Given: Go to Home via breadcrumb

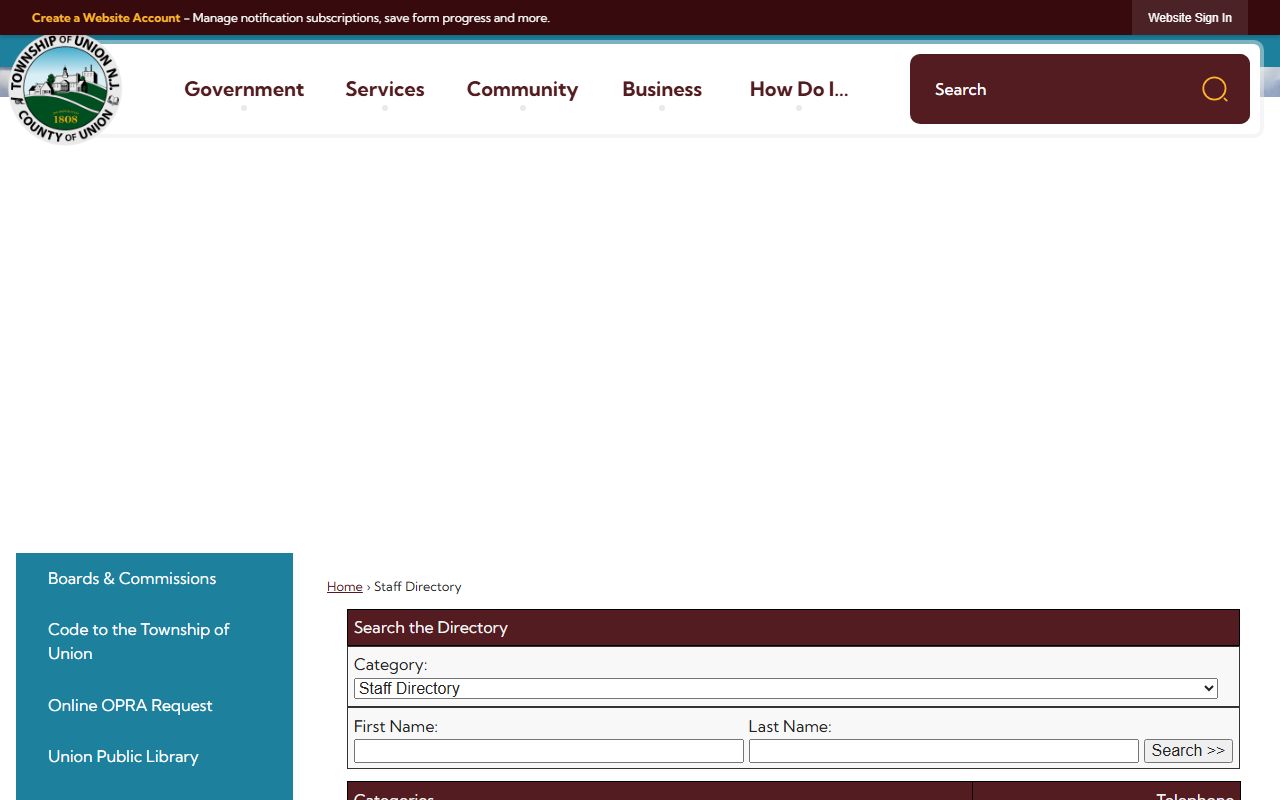Looking at the screenshot, I should (x=344, y=587).
